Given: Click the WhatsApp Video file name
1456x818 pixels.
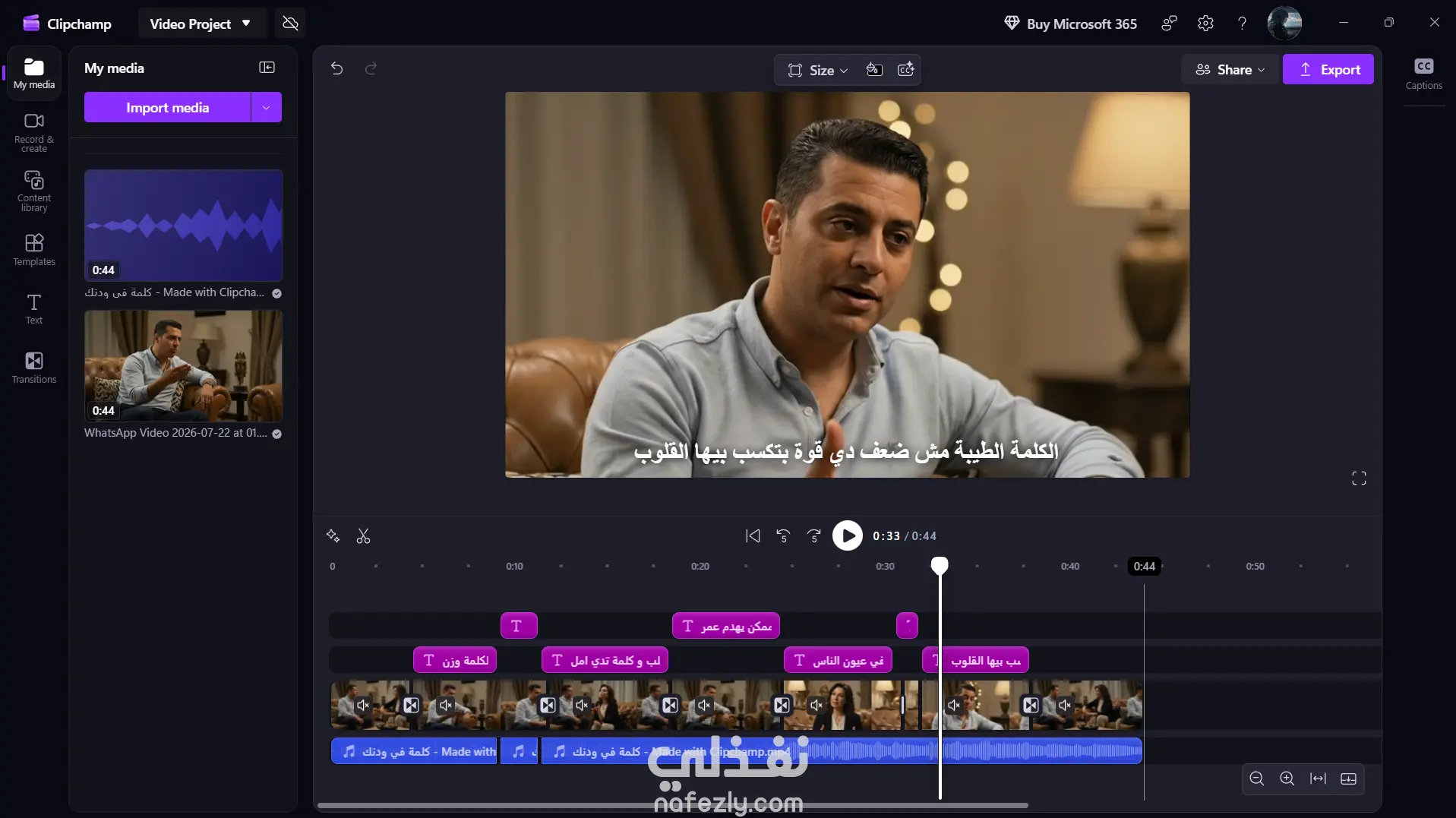Looking at the screenshot, I should [175, 433].
